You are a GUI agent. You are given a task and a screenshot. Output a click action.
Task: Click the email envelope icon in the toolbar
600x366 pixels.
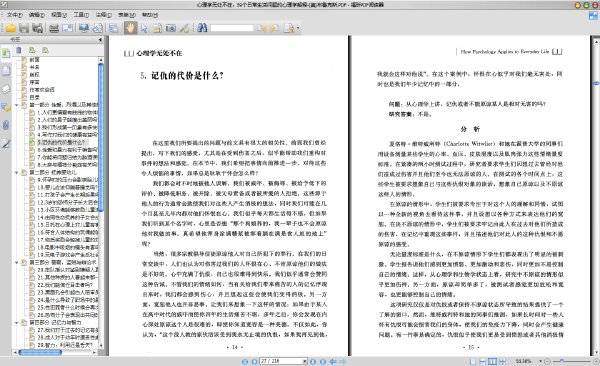[x=67, y=28]
